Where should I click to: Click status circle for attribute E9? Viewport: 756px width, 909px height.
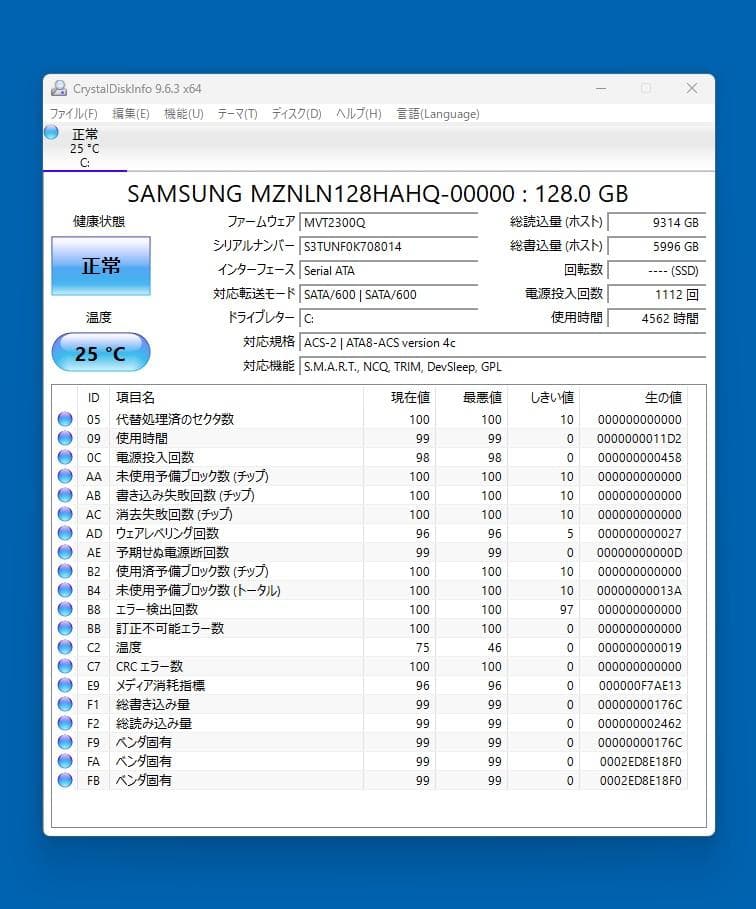pos(65,685)
